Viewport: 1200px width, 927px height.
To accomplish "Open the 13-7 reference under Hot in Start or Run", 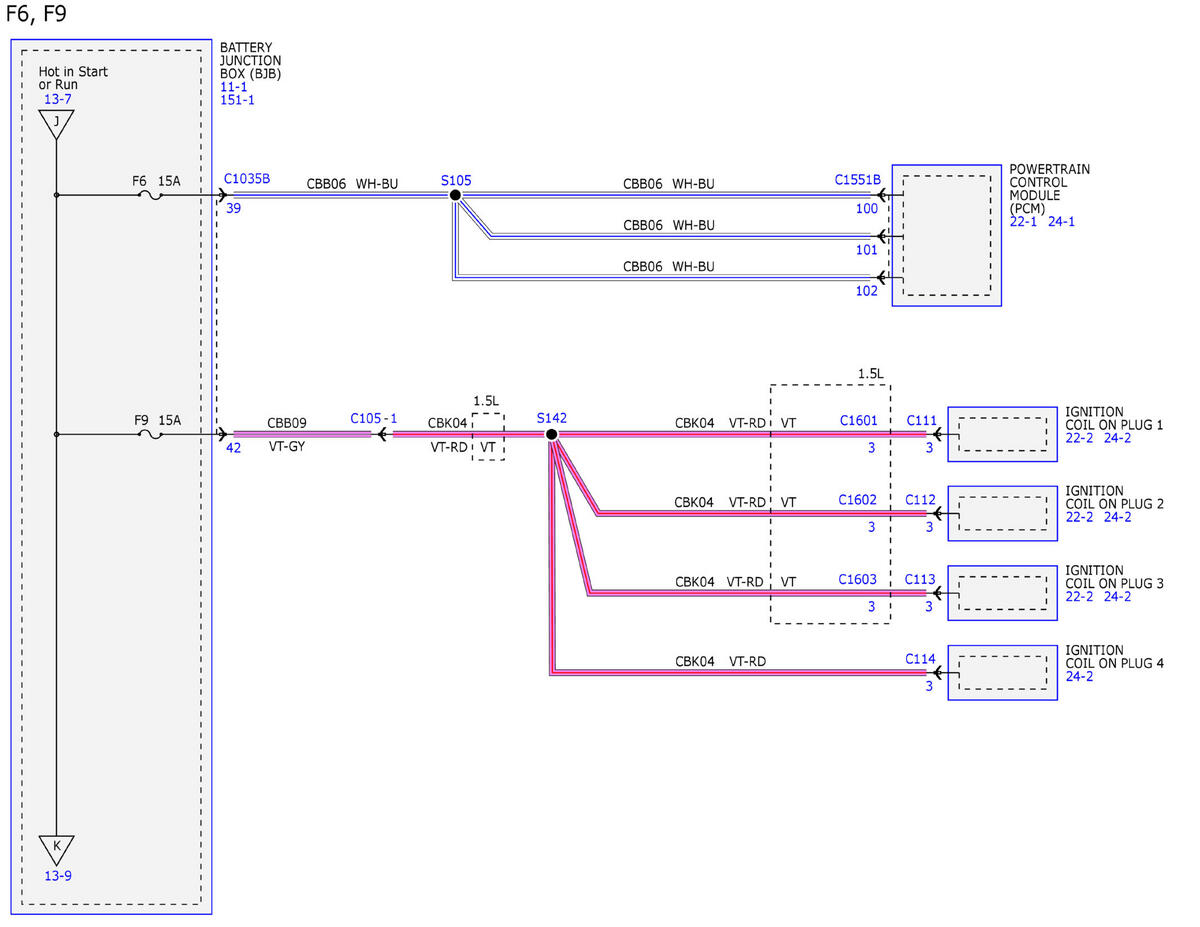I will click(x=57, y=99).
